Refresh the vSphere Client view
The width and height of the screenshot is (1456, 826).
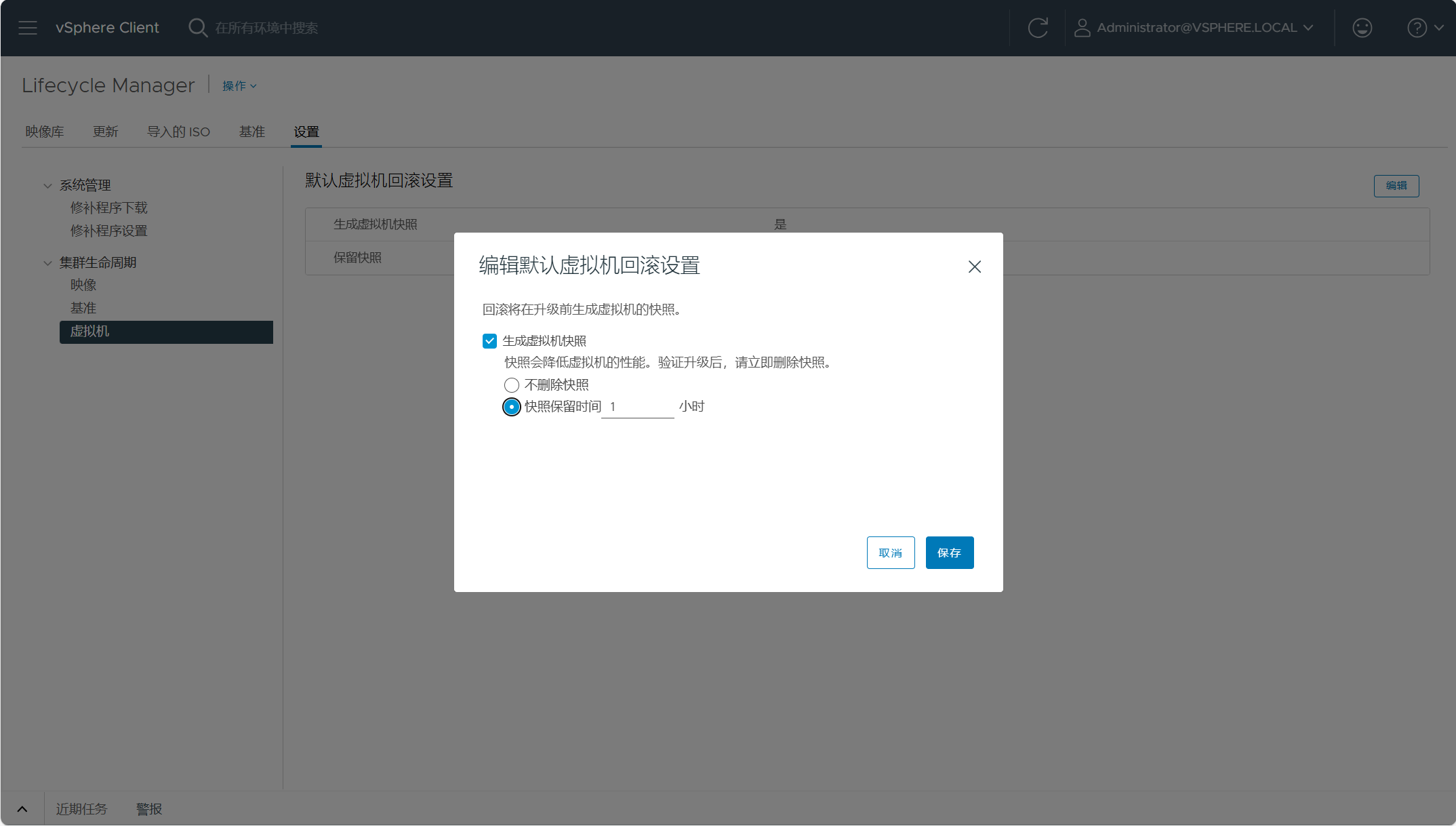tap(1038, 28)
